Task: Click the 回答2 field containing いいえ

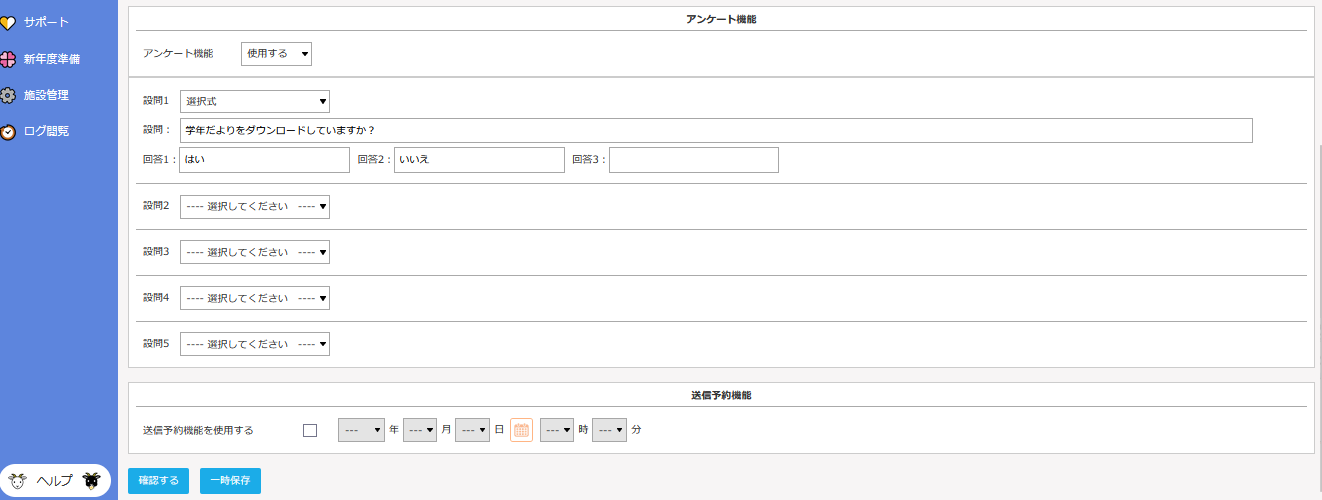Action: click(x=479, y=160)
